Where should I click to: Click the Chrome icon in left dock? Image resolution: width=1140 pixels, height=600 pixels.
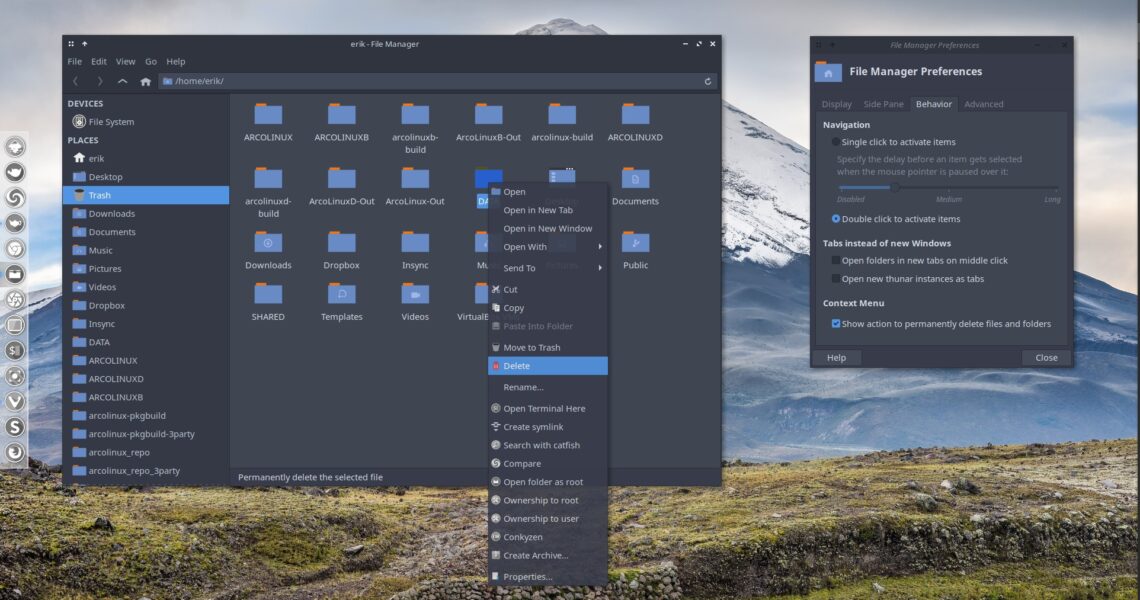tap(15, 249)
